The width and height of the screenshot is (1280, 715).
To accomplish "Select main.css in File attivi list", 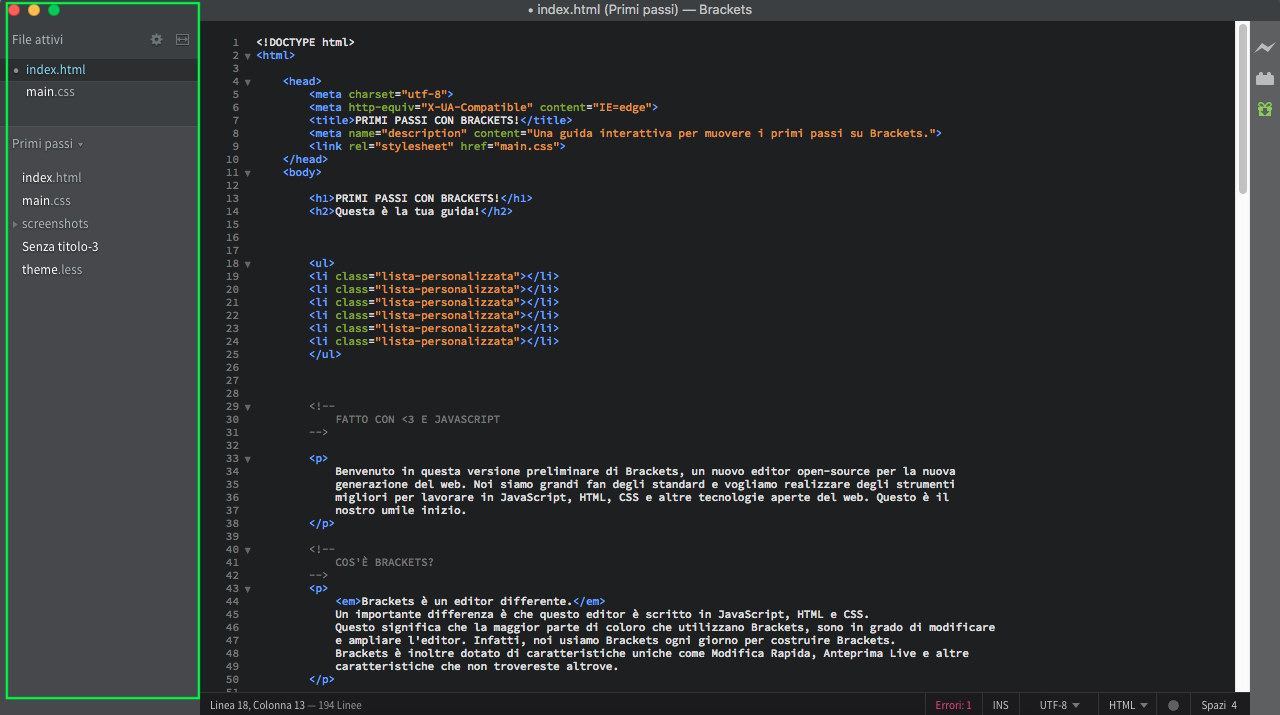I will (x=50, y=92).
